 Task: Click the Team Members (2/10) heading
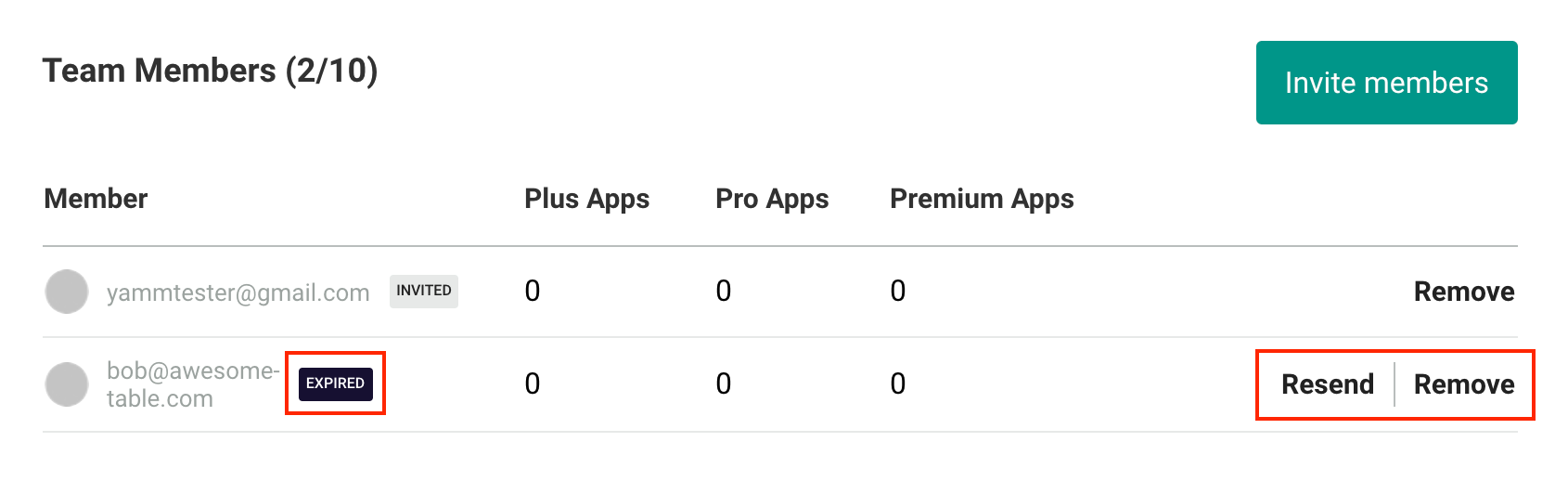coord(211,71)
